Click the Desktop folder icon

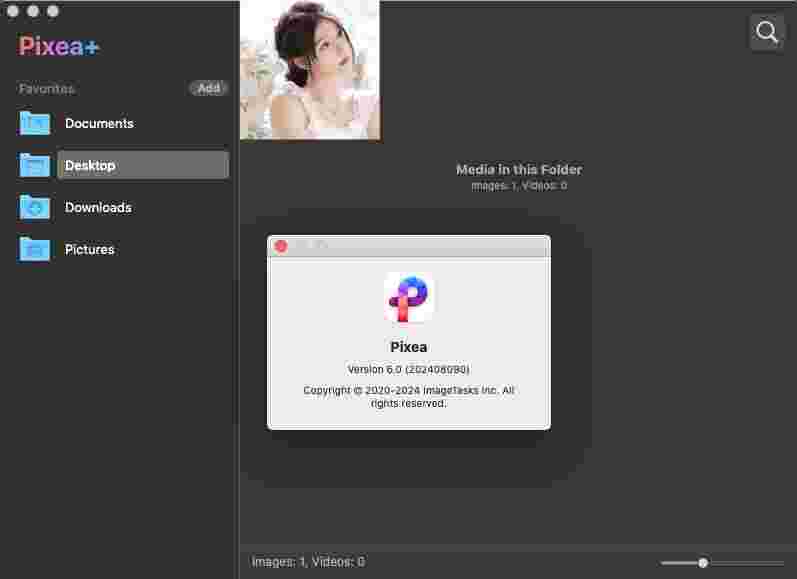35,165
